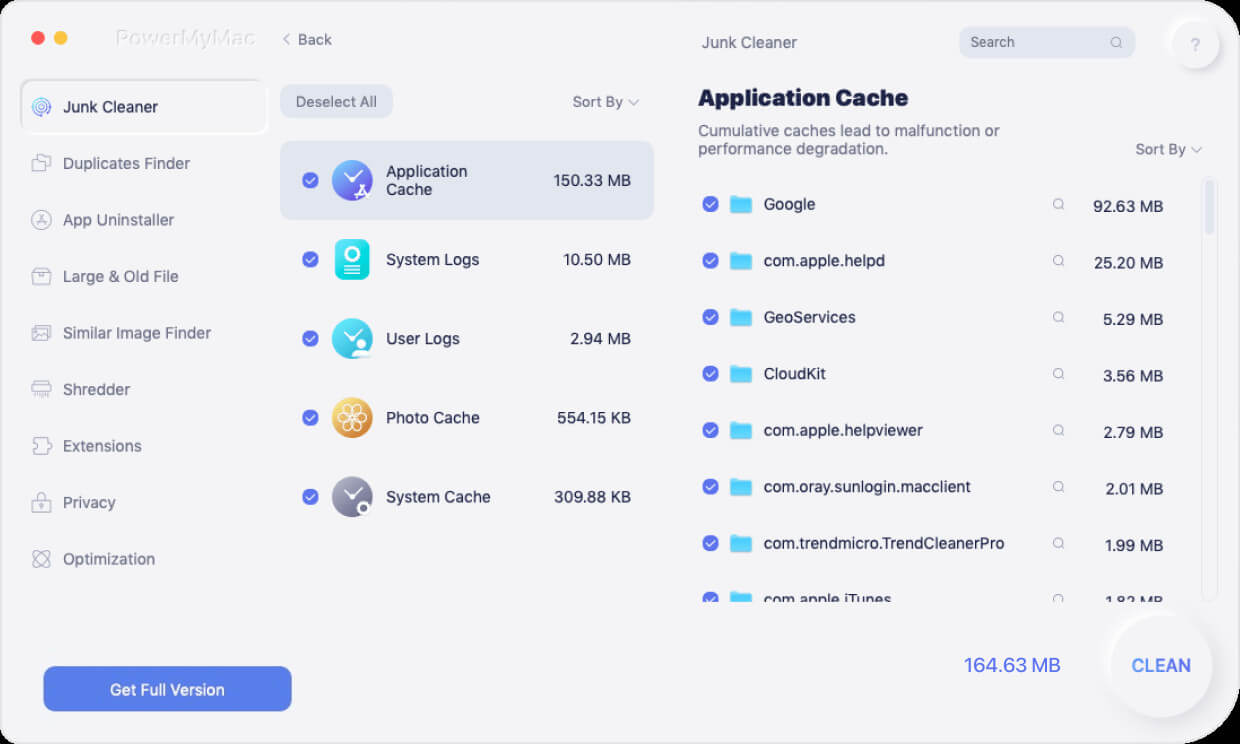Viewport: 1240px width, 744px height.
Task: Uncheck the com.oray.sunlogin.macclient checkbox
Action: tap(710, 487)
